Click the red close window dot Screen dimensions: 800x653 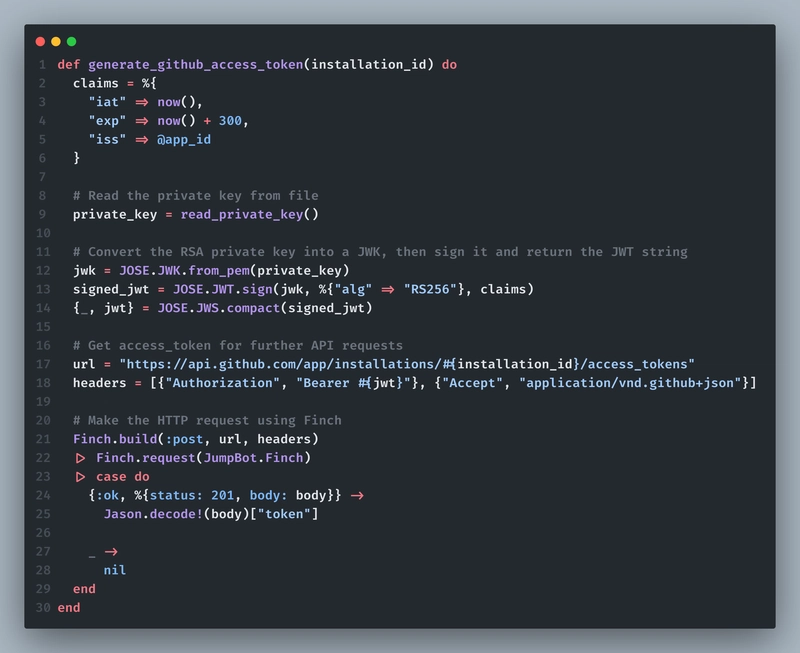(40, 41)
